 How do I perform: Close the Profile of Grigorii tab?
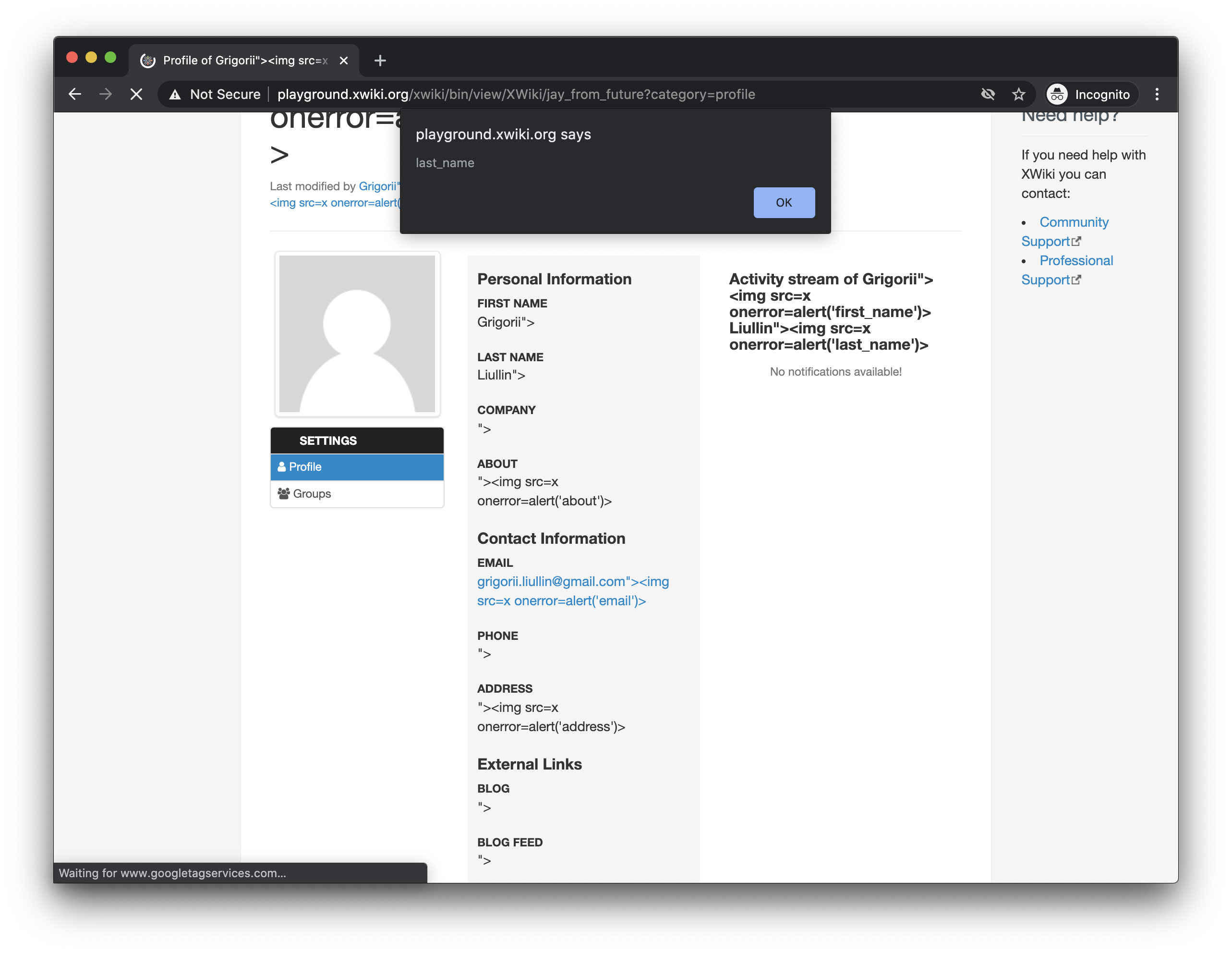click(x=344, y=61)
